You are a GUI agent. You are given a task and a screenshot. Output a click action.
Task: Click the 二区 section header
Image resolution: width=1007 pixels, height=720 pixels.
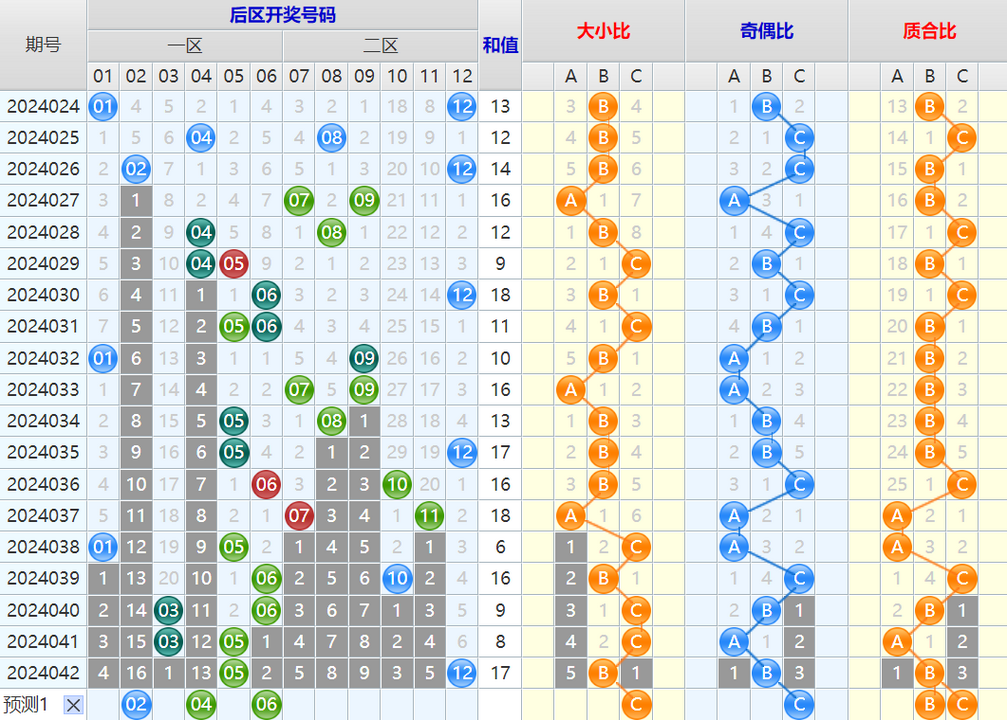[x=381, y=46]
